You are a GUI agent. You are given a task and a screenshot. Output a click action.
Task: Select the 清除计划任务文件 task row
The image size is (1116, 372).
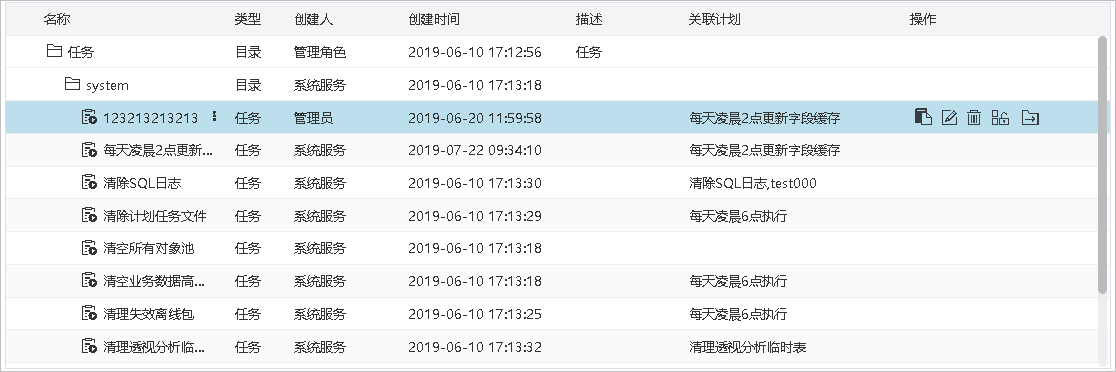point(552,216)
